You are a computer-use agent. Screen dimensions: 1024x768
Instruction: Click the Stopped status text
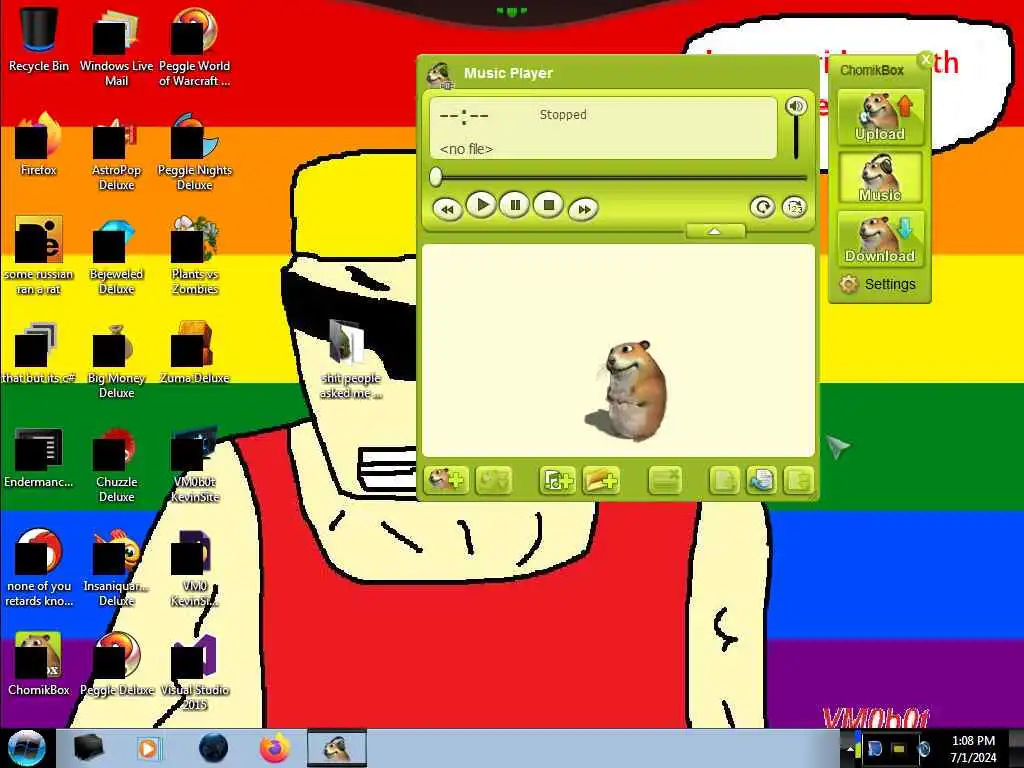(563, 114)
